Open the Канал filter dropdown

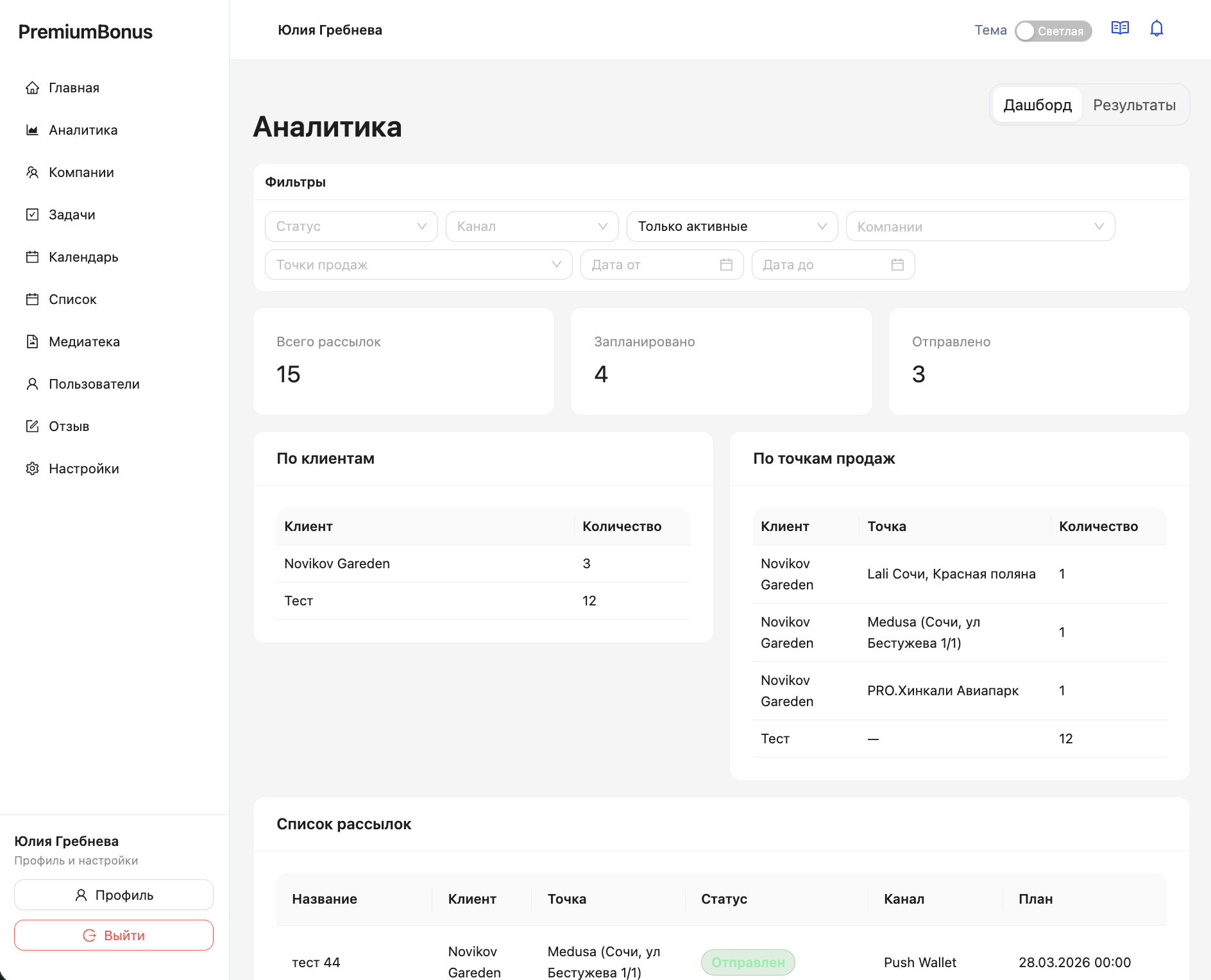pyautogui.click(x=532, y=226)
